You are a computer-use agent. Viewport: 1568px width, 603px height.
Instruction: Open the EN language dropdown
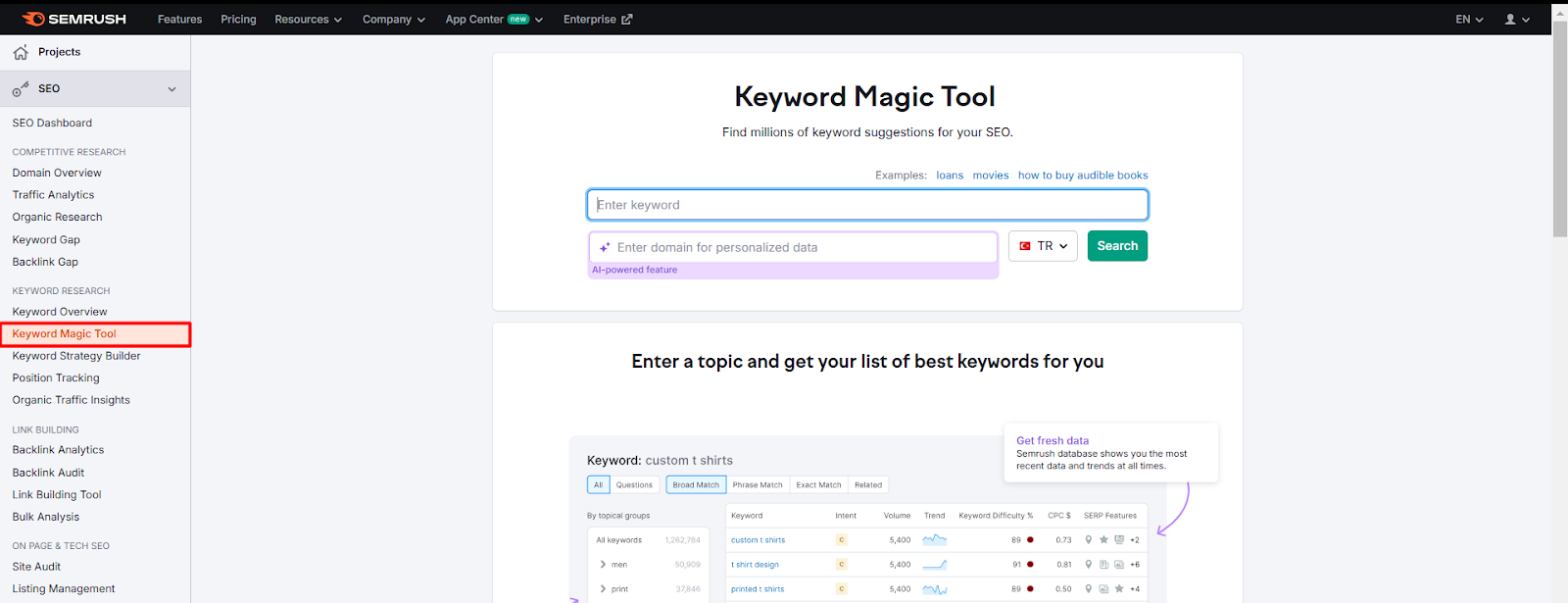(1469, 19)
